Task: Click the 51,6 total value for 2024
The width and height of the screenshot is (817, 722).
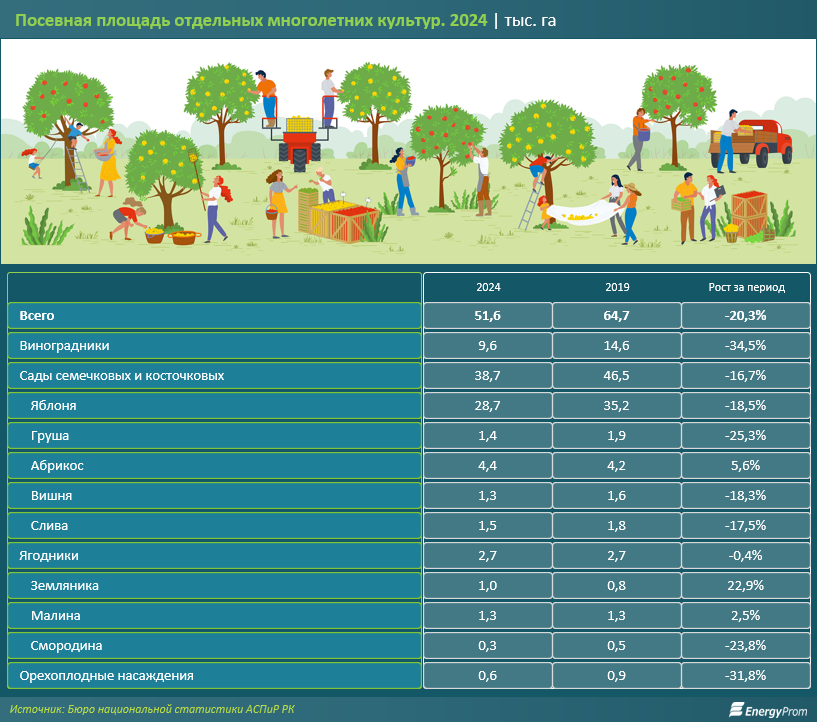Action: coord(488,315)
